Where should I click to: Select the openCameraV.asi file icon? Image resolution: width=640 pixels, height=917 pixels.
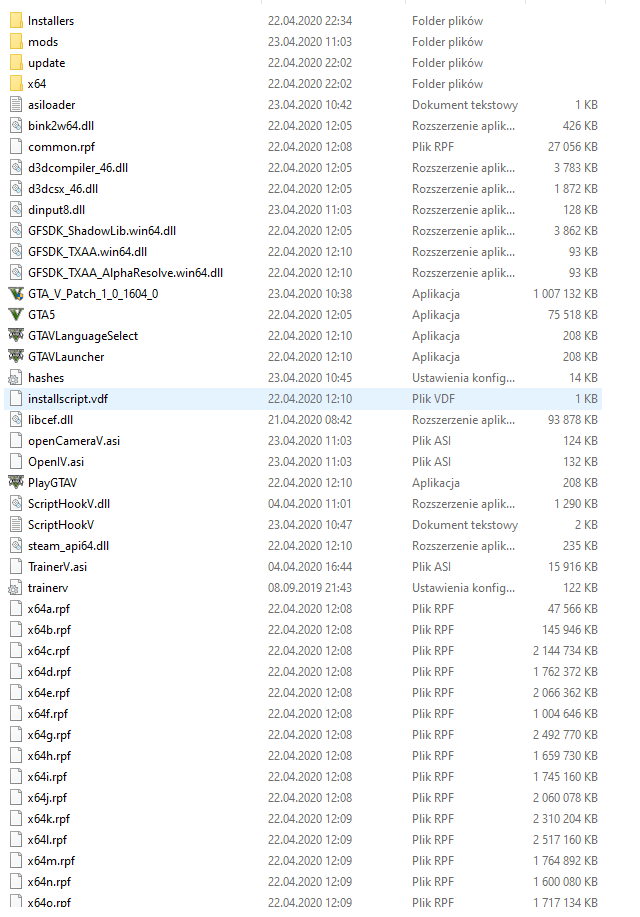point(16,441)
